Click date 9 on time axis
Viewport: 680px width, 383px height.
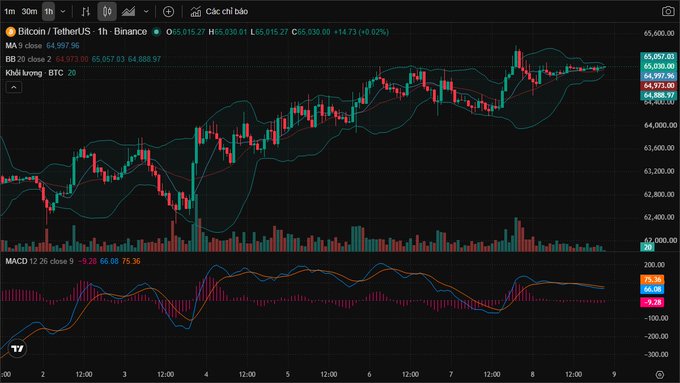point(614,374)
